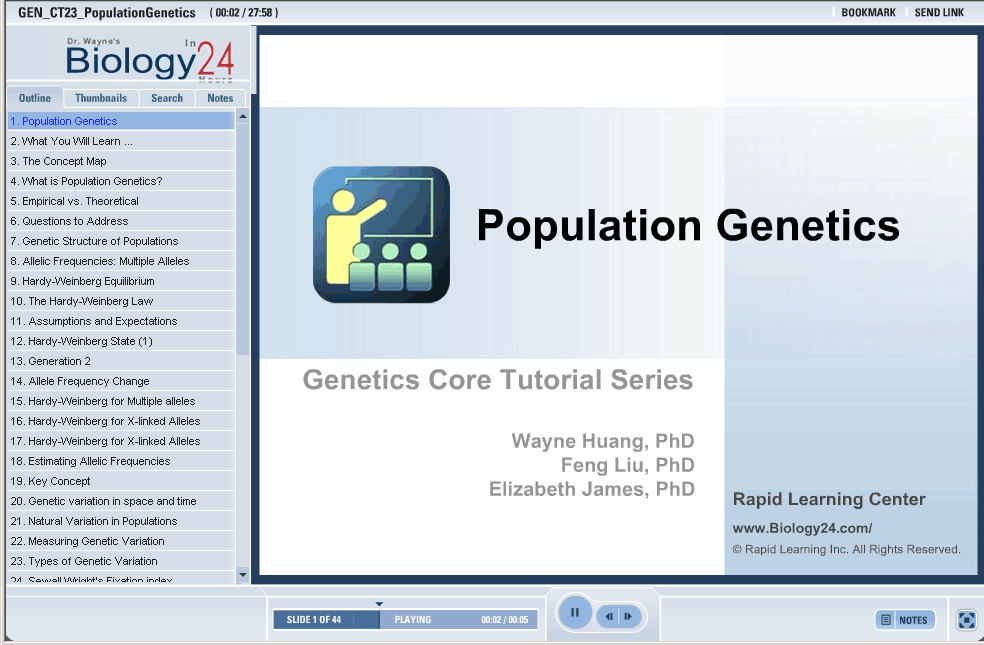Toggle full screen view icon
984x645 pixels.
(966, 620)
